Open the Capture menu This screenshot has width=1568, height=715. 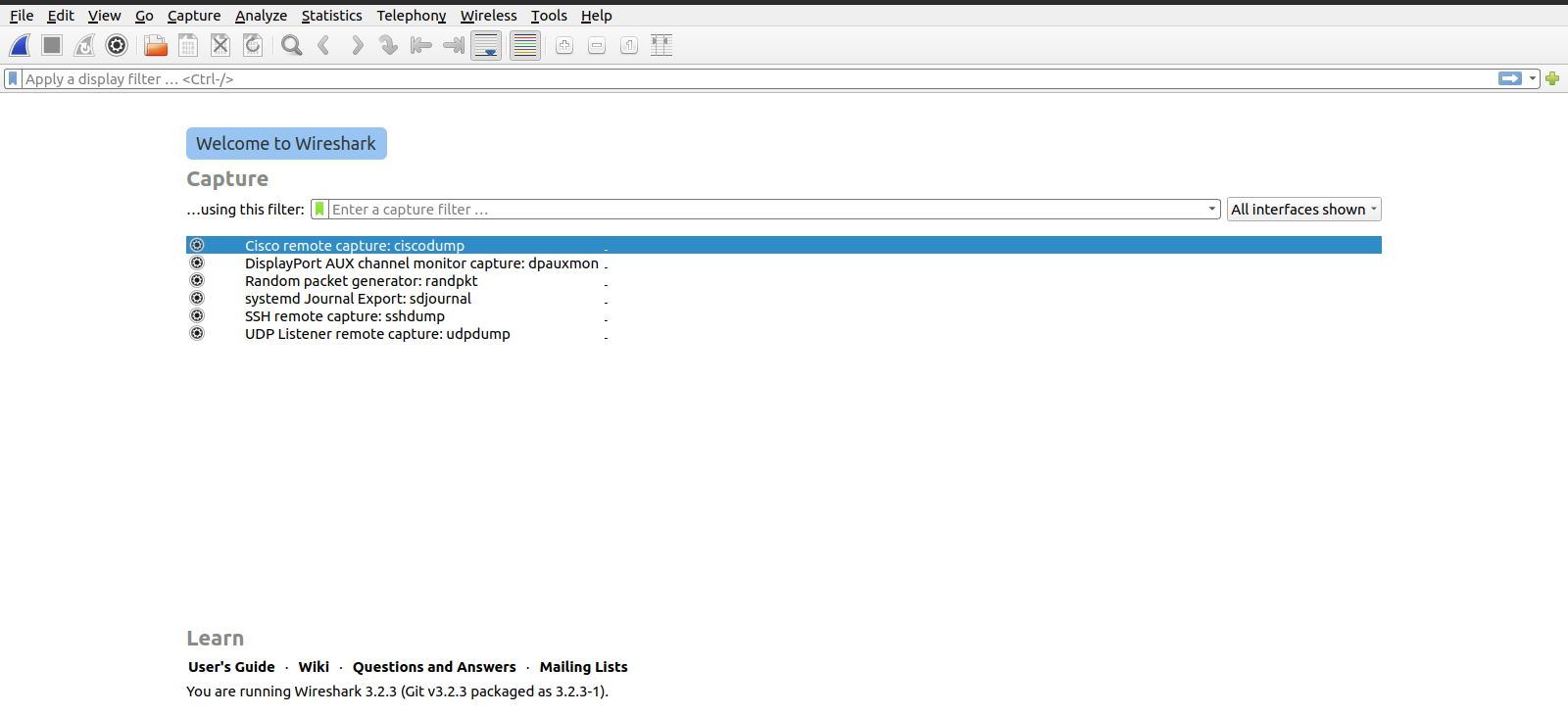click(194, 16)
